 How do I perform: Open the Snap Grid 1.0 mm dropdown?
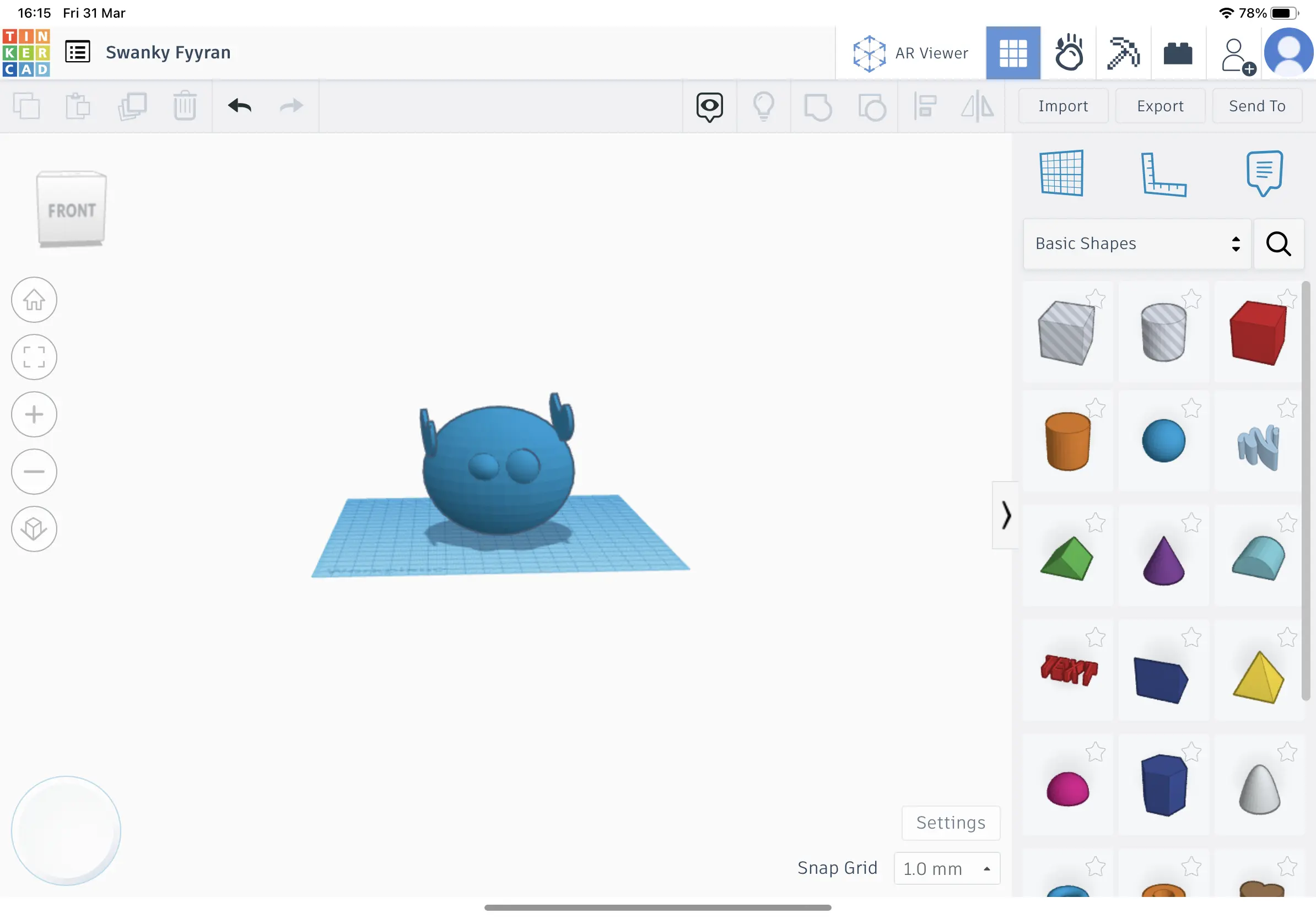(946, 868)
